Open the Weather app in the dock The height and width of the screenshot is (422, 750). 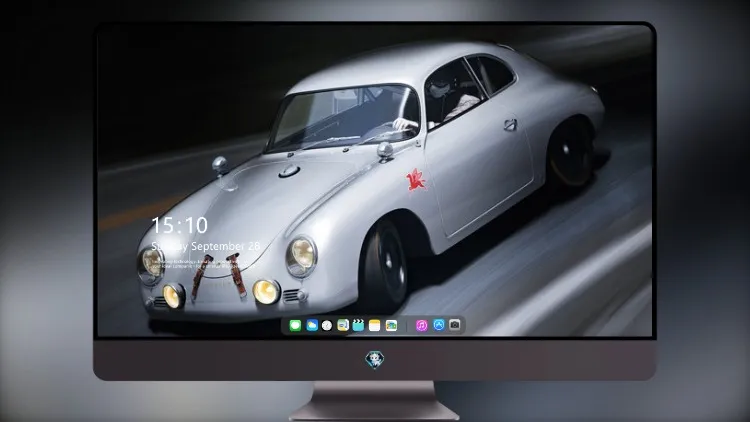312,325
